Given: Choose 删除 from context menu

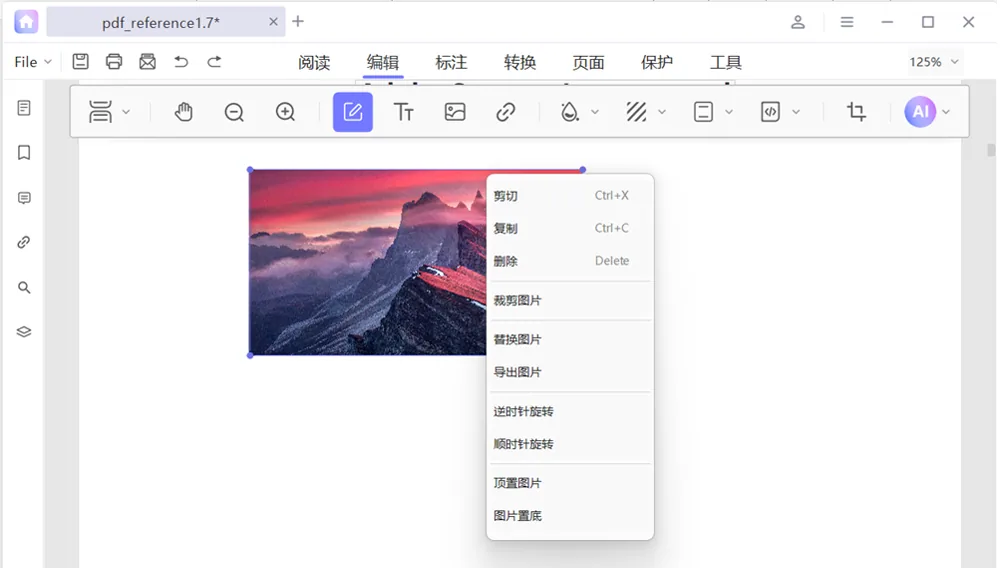Looking at the screenshot, I should pos(570,261).
